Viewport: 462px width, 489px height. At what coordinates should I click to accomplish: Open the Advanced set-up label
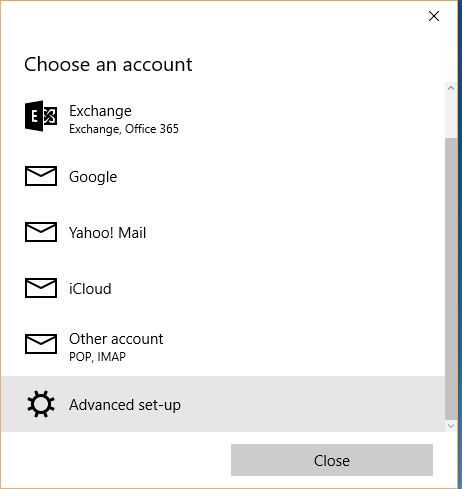pos(125,405)
